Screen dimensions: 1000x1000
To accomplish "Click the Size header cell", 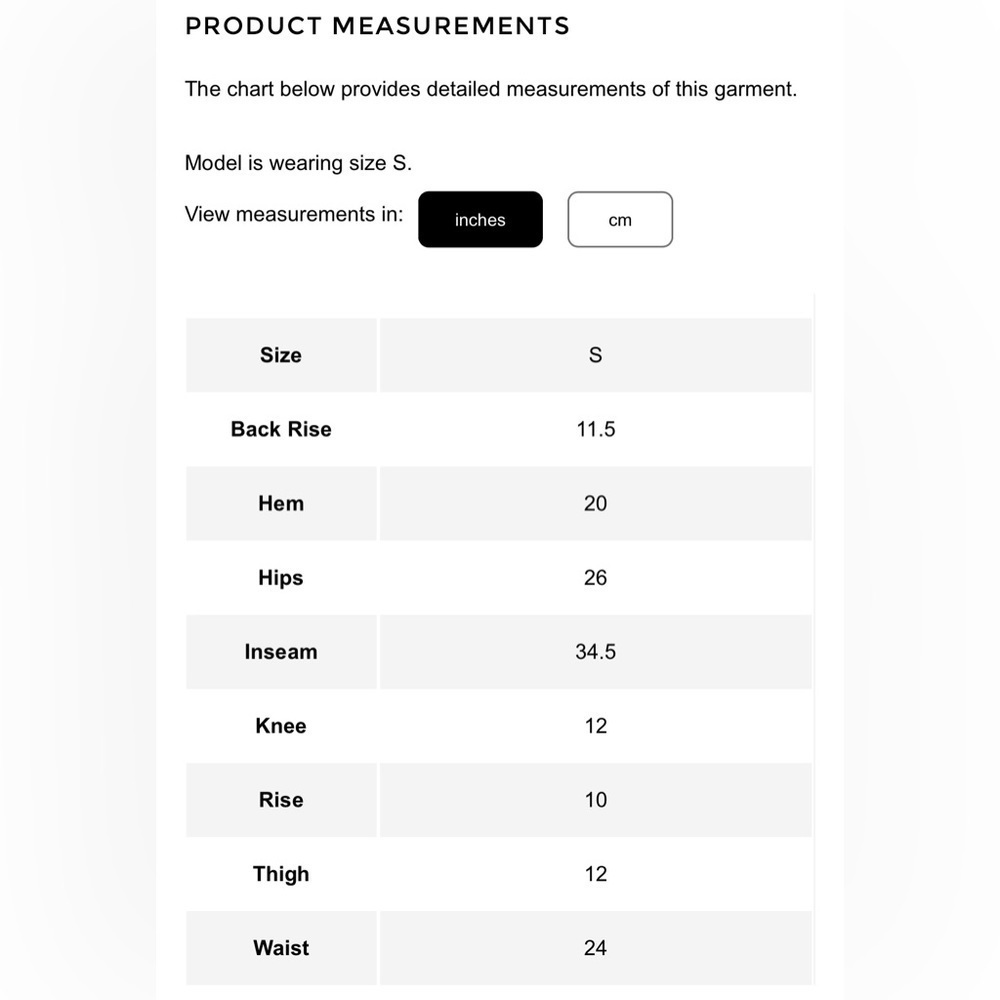I will pos(281,355).
